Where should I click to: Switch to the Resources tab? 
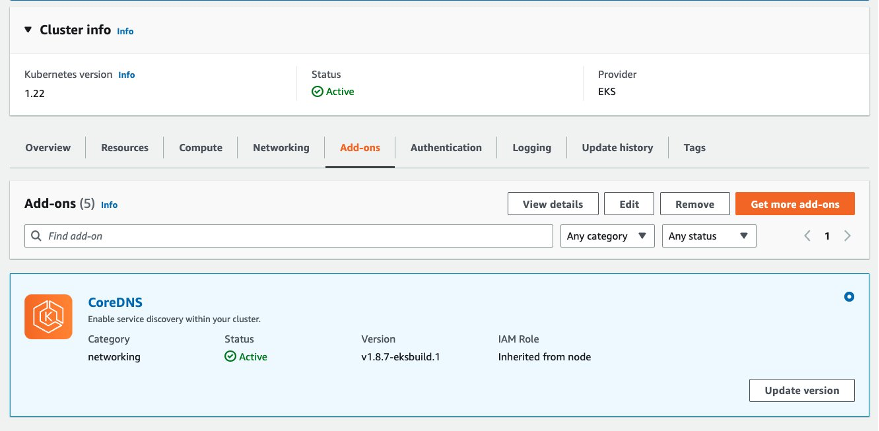click(x=125, y=148)
